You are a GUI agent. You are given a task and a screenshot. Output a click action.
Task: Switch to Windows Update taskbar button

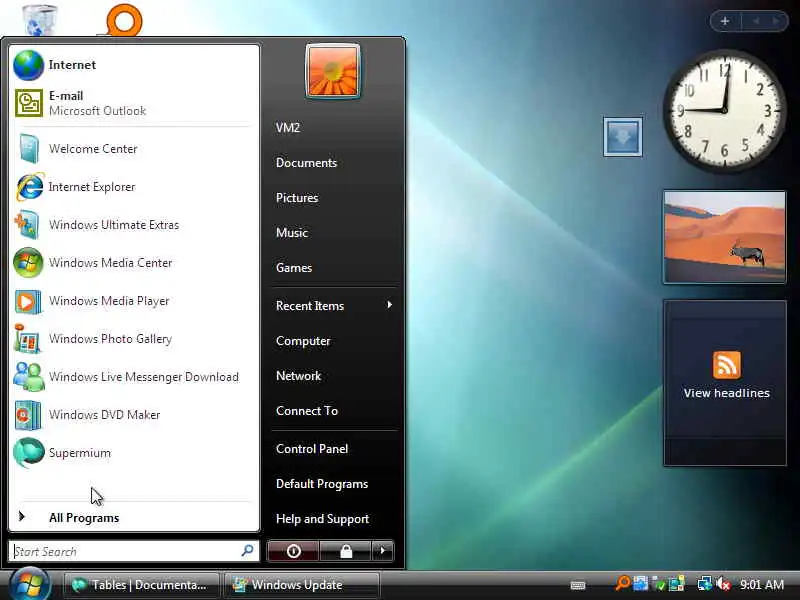302,585
